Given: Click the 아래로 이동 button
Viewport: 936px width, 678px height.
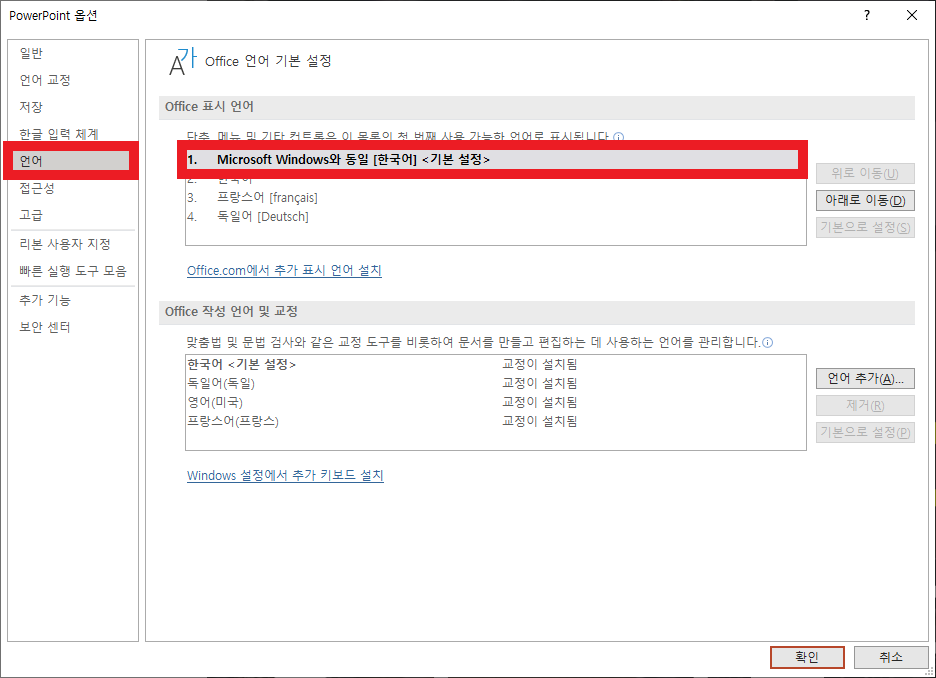Looking at the screenshot, I should 865,200.
